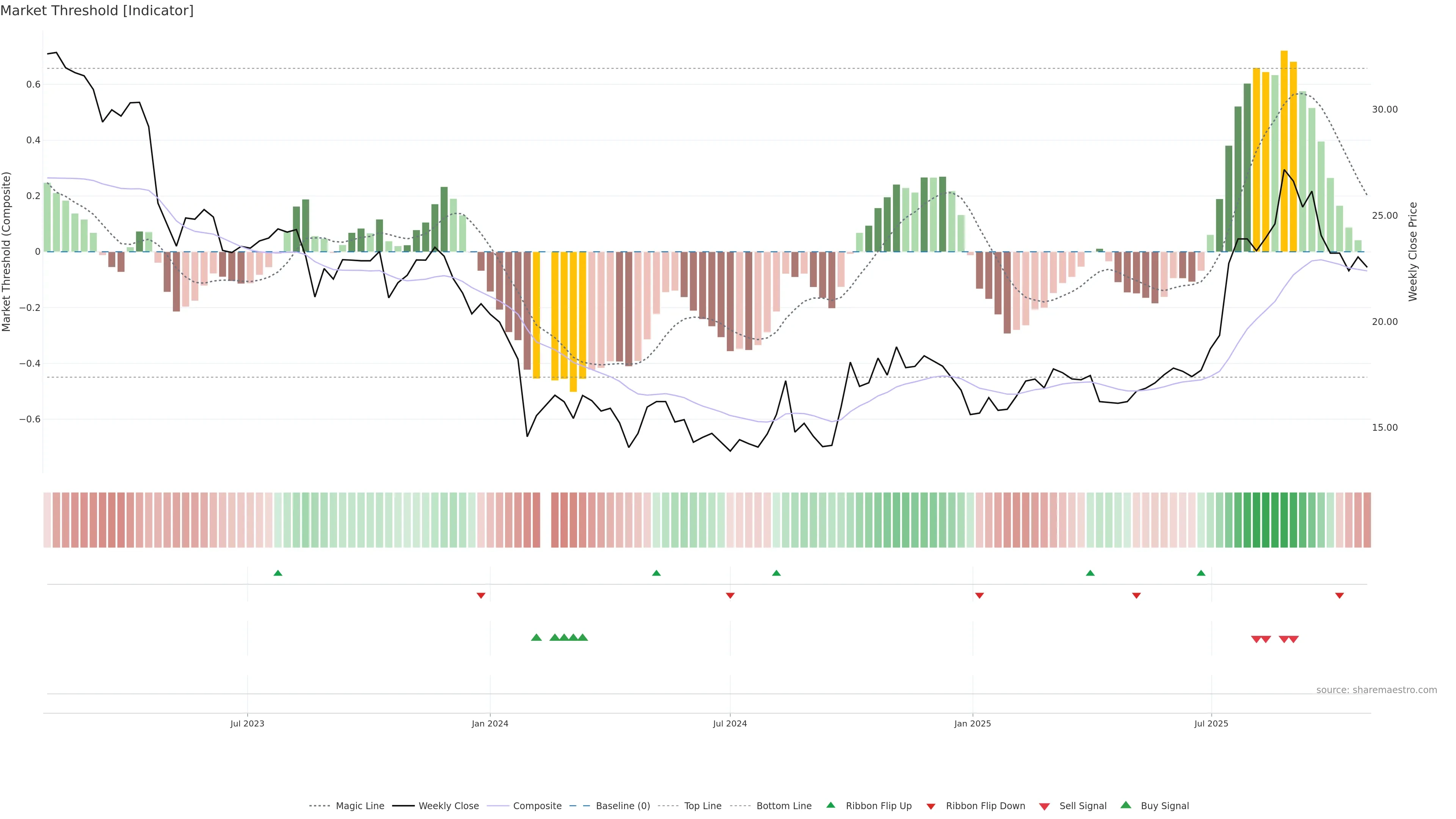Click the first green Ribbon Flip Up marker
This screenshot has width=1456, height=819.
(x=278, y=573)
